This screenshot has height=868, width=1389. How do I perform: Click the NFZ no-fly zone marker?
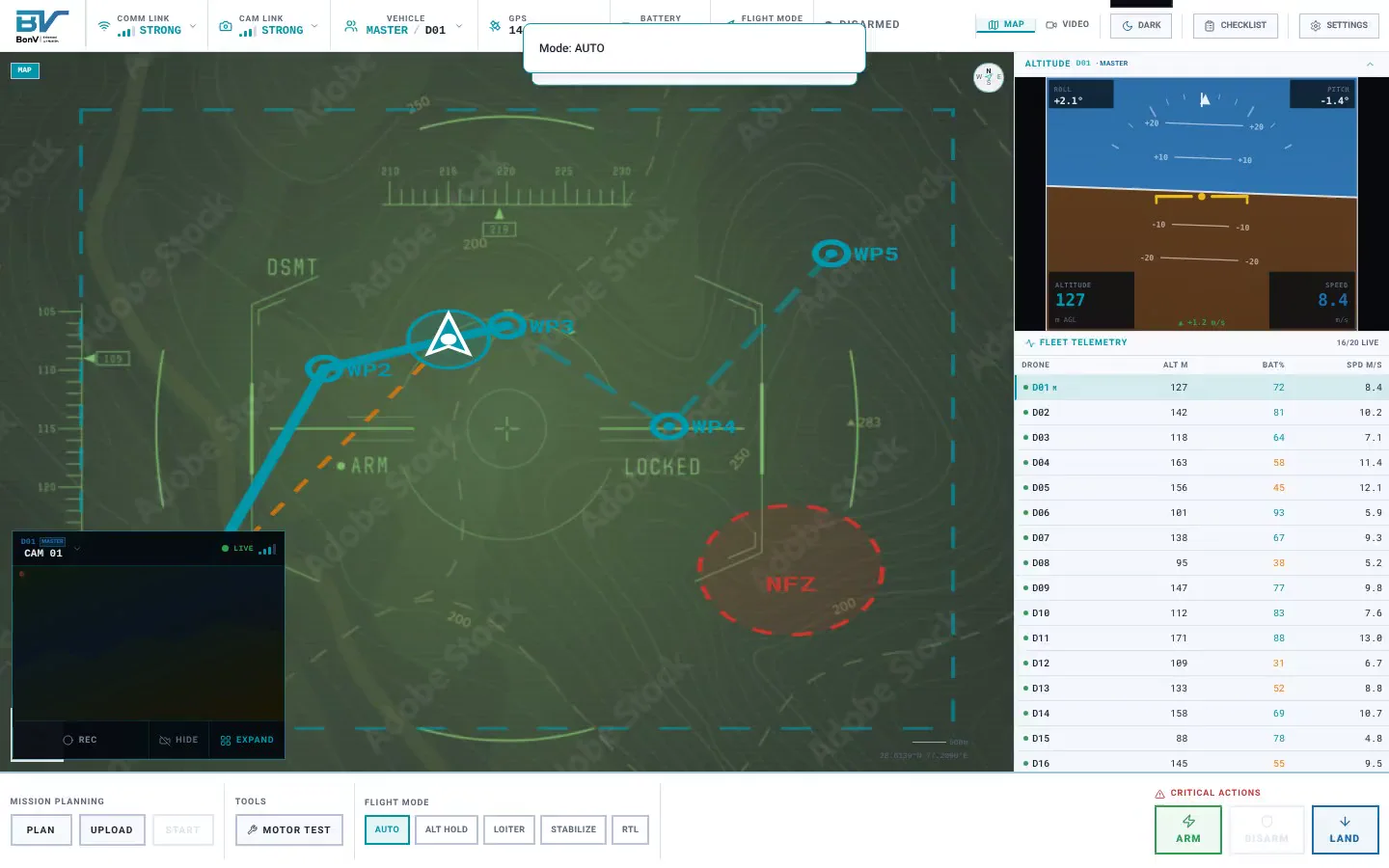(791, 570)
